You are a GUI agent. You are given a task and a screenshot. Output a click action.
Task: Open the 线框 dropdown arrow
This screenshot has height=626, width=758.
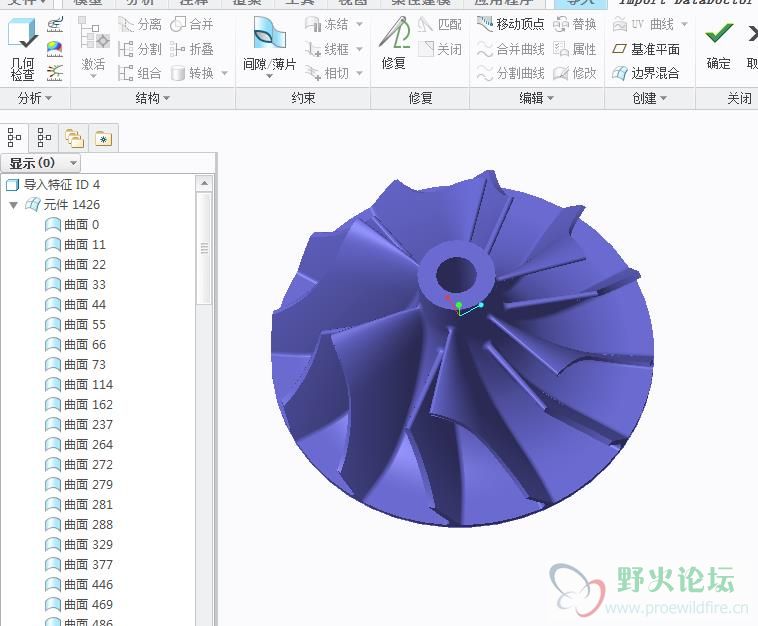(359, 49)
